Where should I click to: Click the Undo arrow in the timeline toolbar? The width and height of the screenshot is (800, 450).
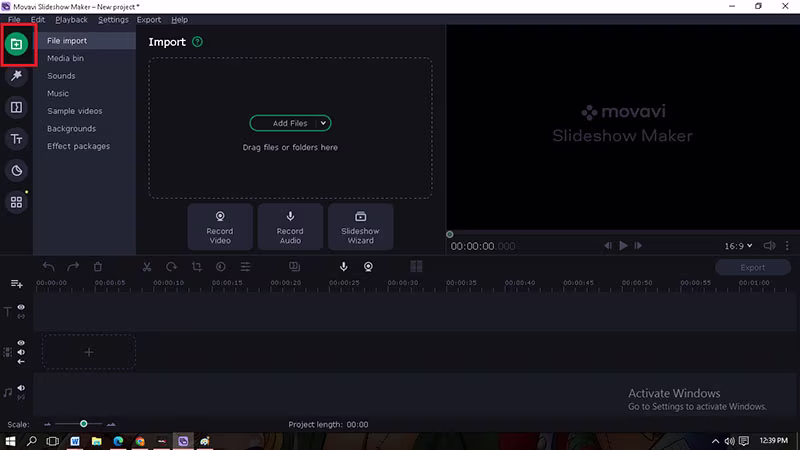point(48,266)
